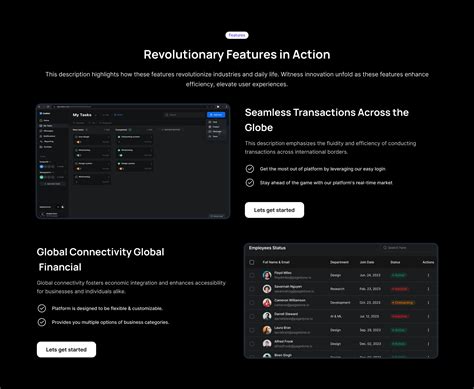Click the Features pill badge

[237, 35]
